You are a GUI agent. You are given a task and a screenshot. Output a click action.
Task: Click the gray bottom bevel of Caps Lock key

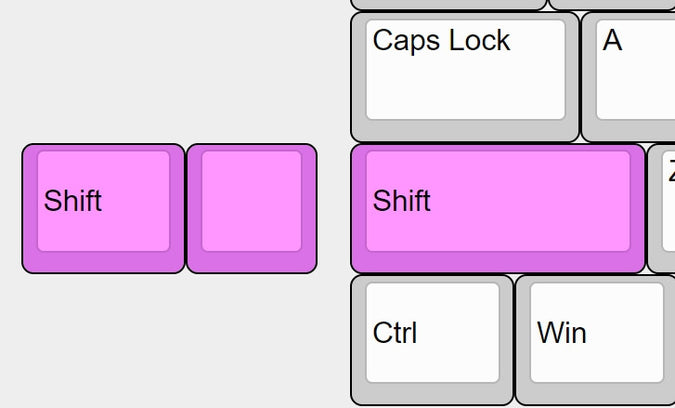point(465,130)
